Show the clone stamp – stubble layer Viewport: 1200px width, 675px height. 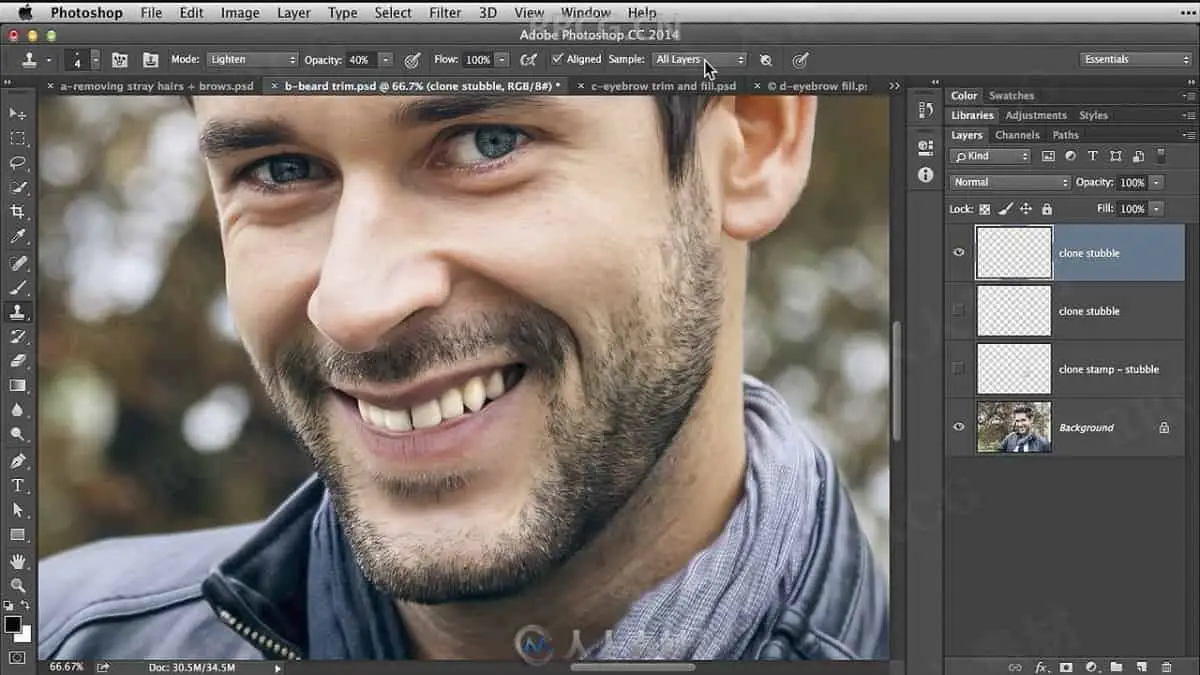pos(959,369)
